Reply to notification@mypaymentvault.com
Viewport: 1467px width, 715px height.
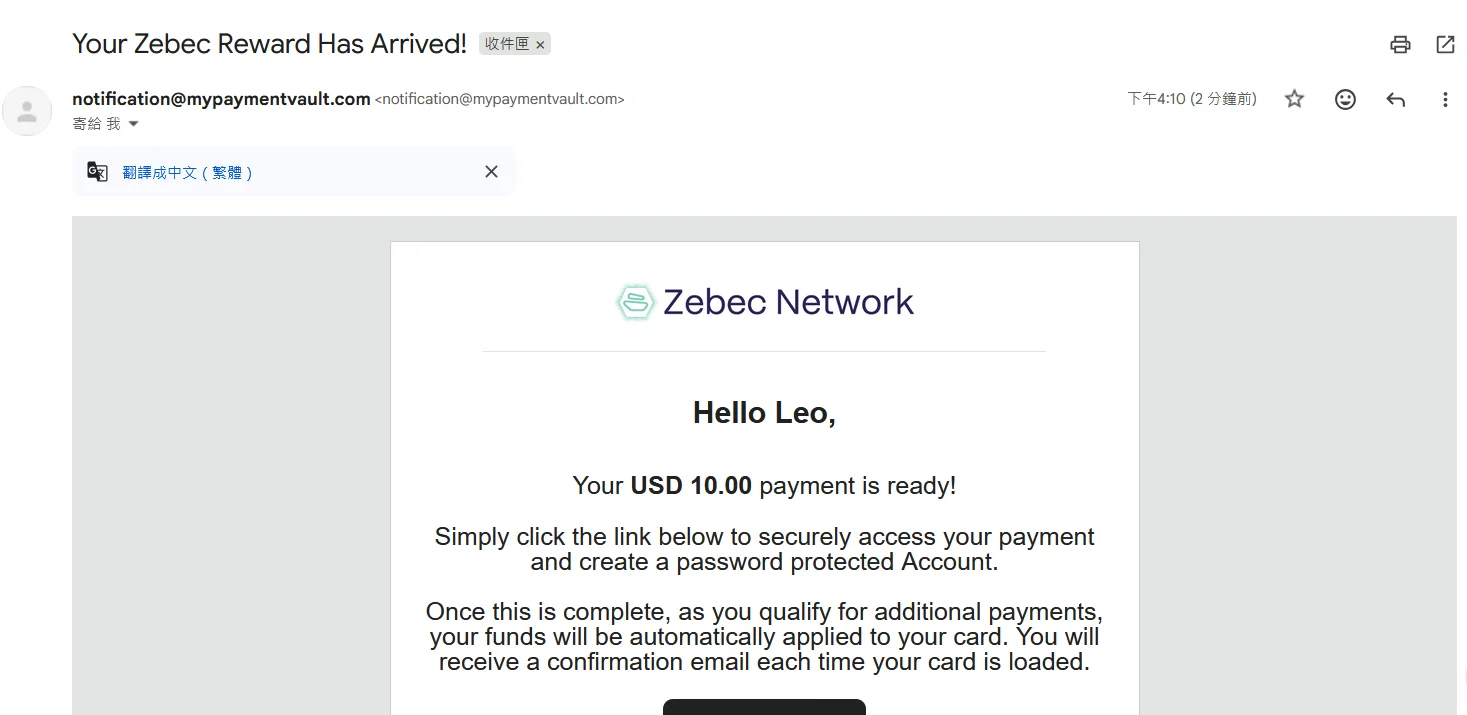tap(1395, 99)
